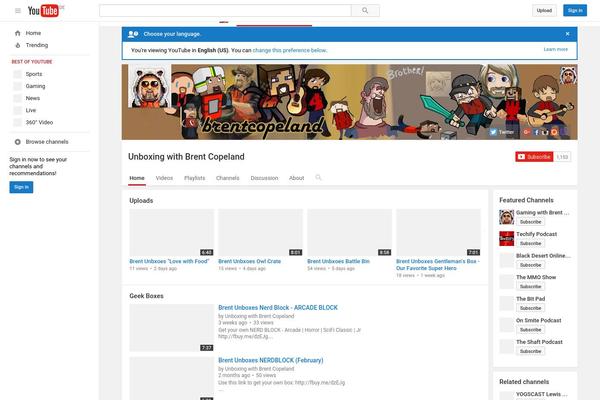This screenshot has height=400, width=600.
Task: Click the channel avatar on banner
Action: click(x=150, y=87)
